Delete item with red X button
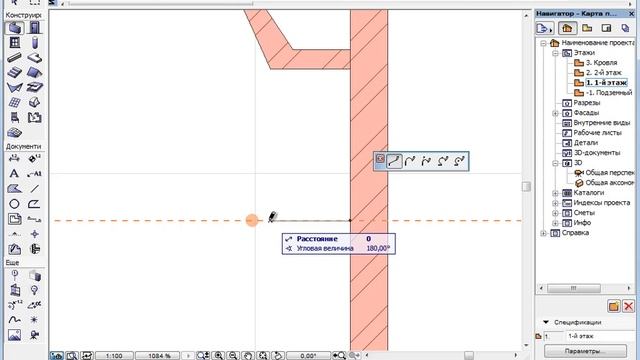640x360 pixels. coord(629,306)
